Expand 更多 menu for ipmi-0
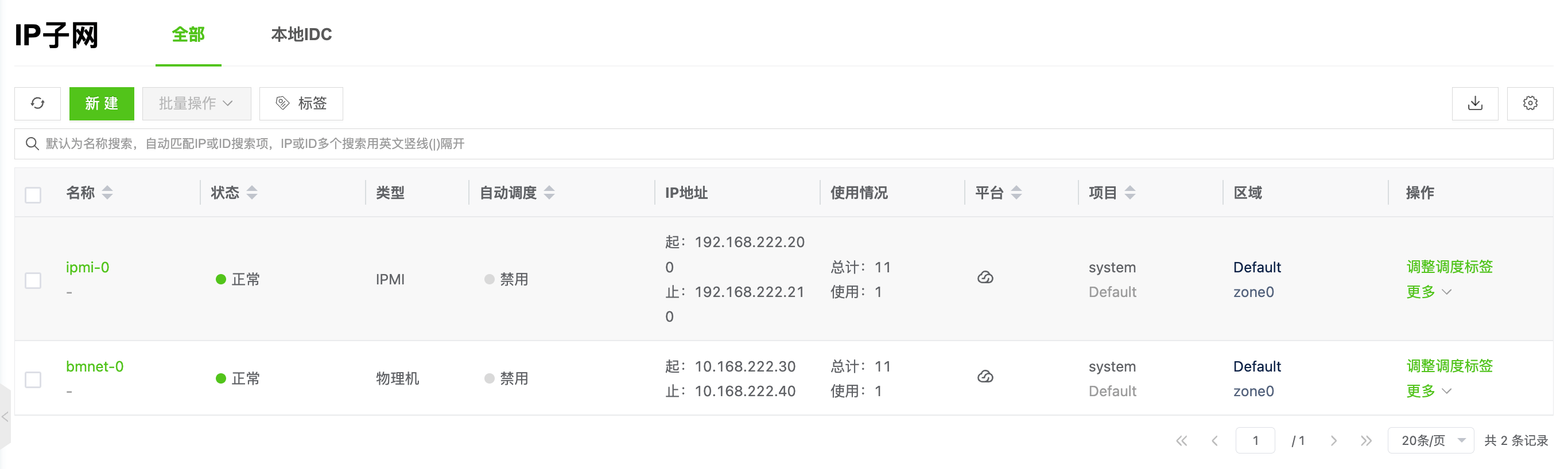The height and width of the screenshot is (469, 1568). (1428, 292)
